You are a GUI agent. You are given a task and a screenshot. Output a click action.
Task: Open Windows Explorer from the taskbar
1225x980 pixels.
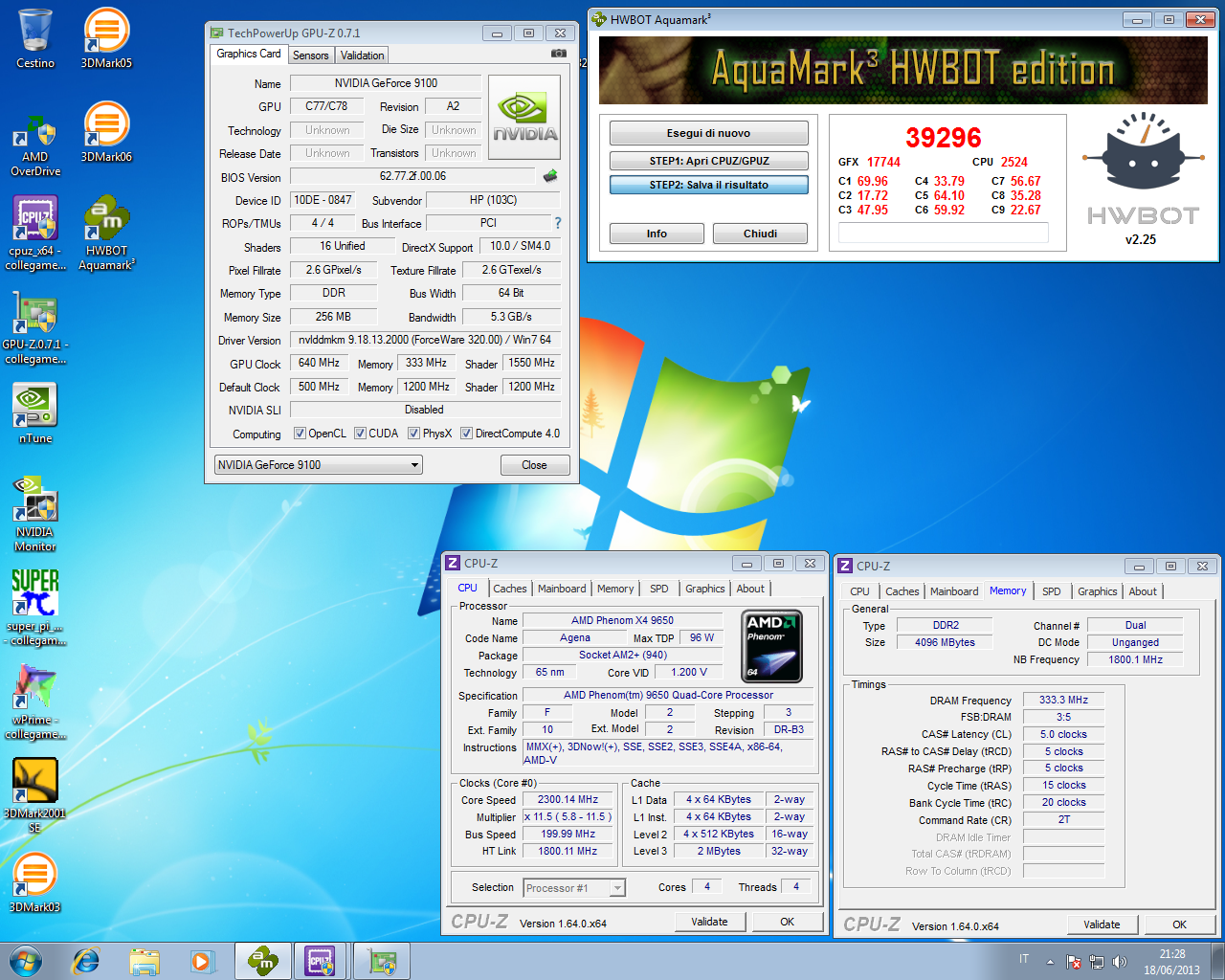coord(145,961)
